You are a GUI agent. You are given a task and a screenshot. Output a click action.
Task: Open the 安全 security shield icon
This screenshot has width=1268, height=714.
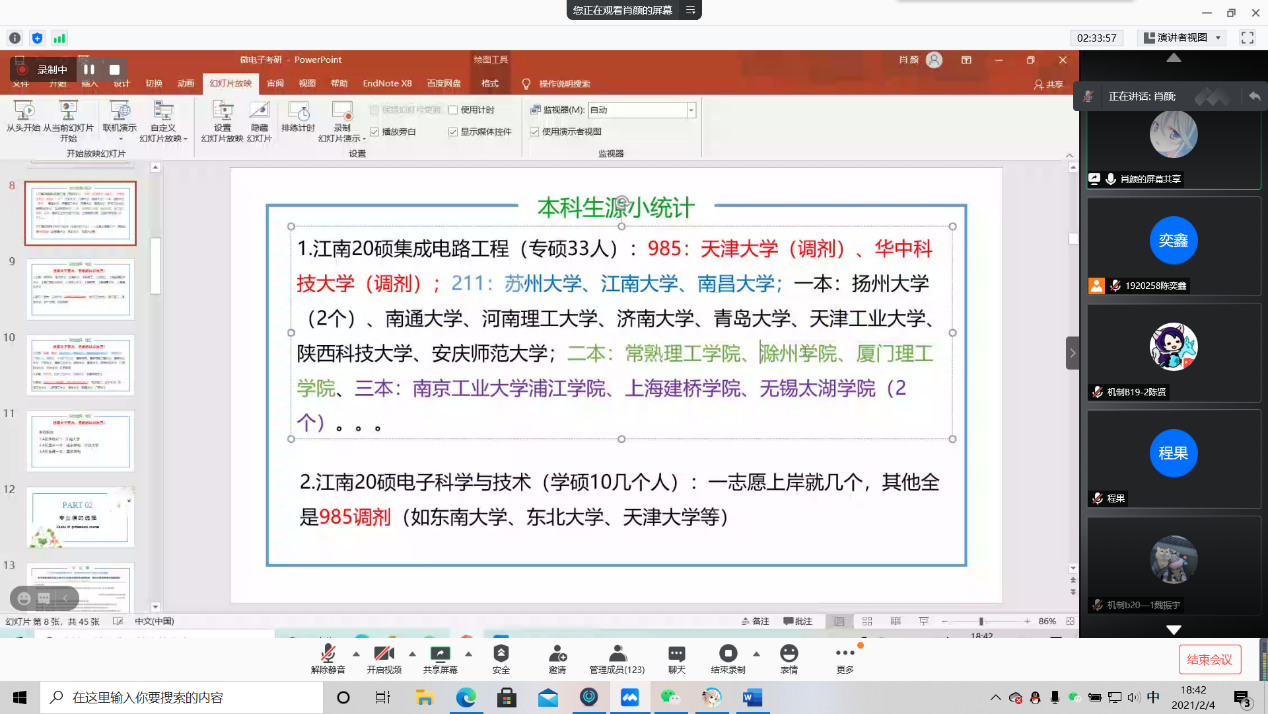[501, 654]
